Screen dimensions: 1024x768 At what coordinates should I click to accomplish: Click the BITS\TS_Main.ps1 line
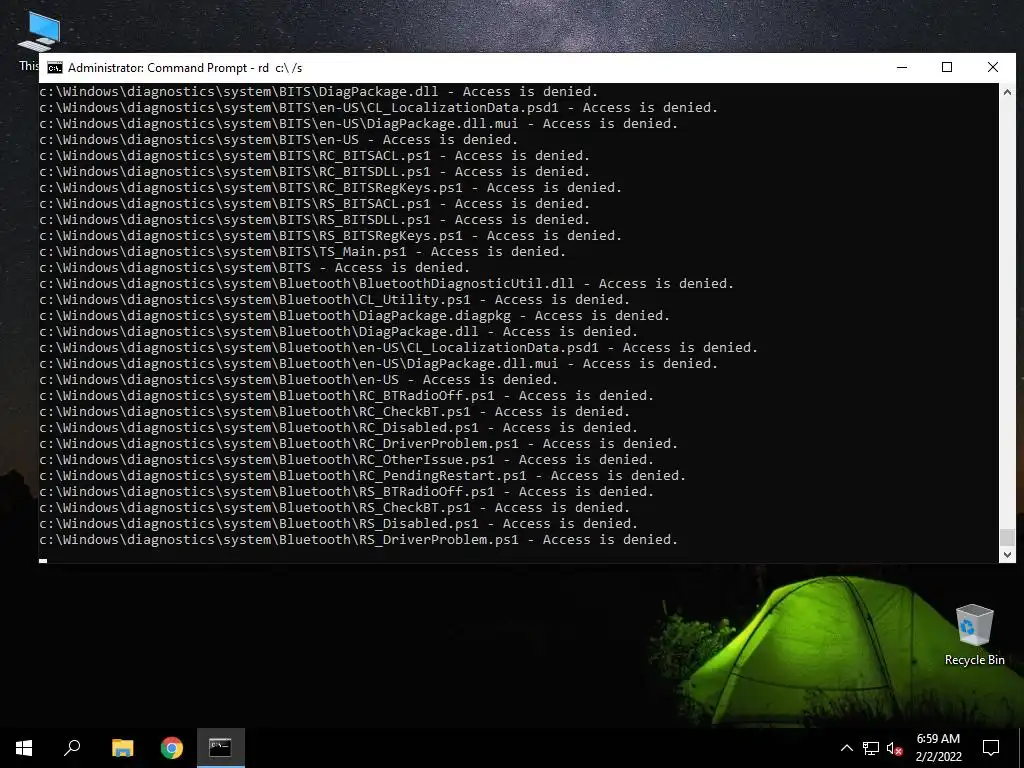[x=302, y=251]
